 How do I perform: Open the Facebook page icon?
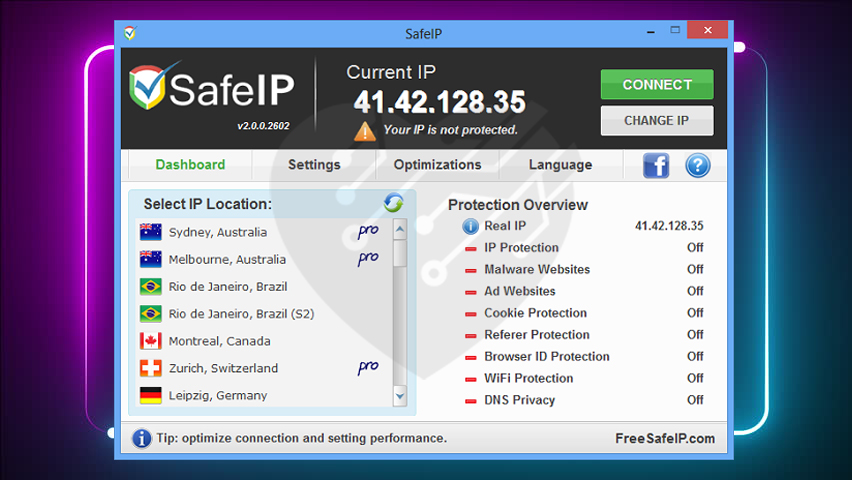tap(656, 165)
